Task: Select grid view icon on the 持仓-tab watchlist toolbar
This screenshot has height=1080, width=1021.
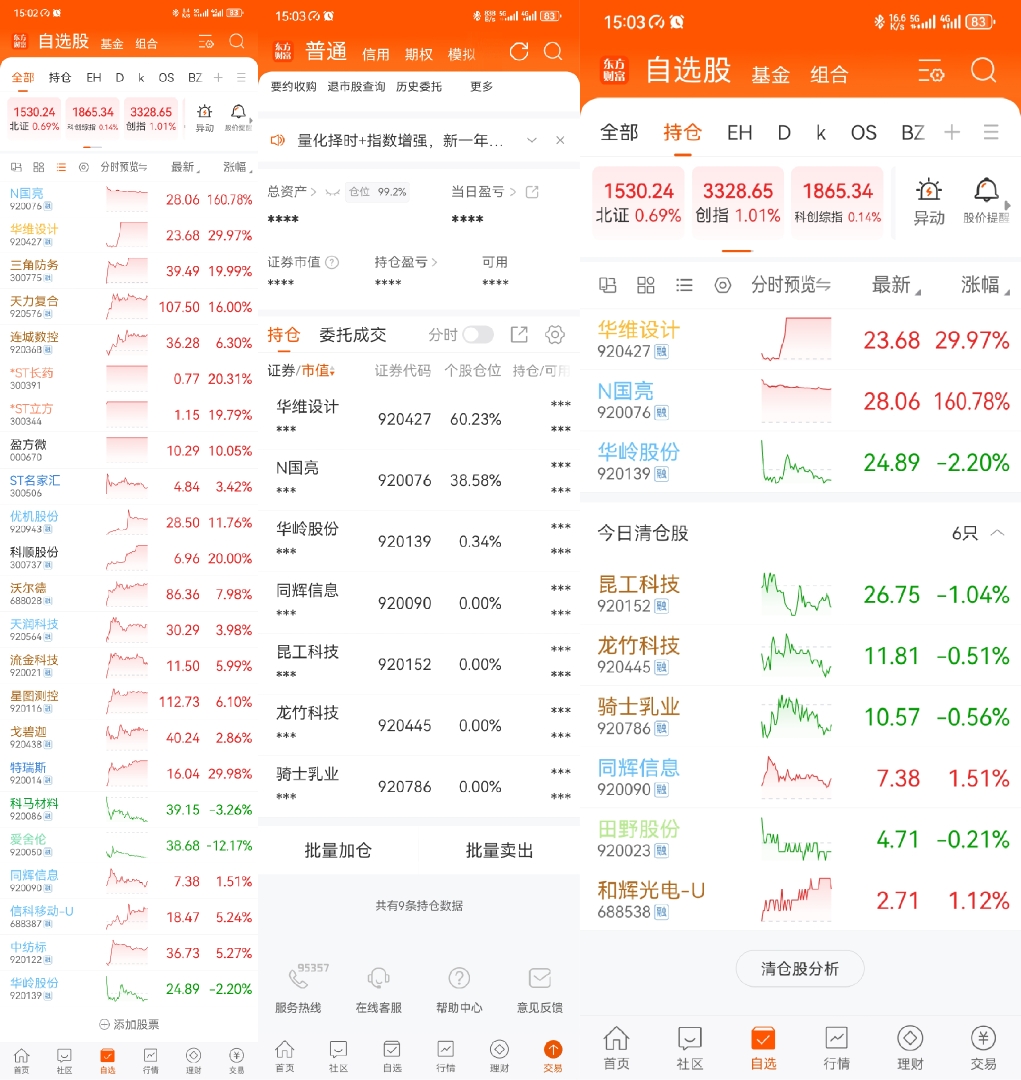Action: tap(646, 284)
